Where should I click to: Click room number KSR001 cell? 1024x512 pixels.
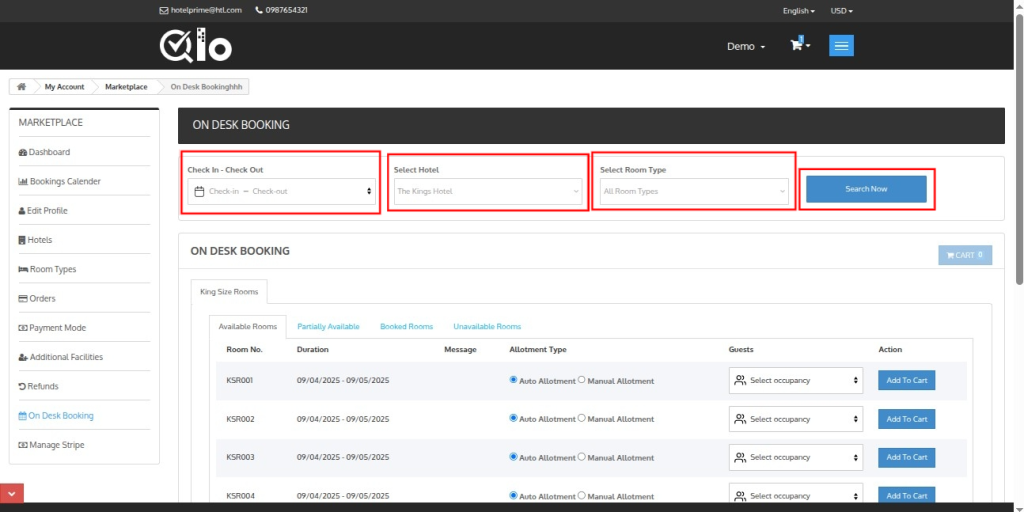[239, 380]
